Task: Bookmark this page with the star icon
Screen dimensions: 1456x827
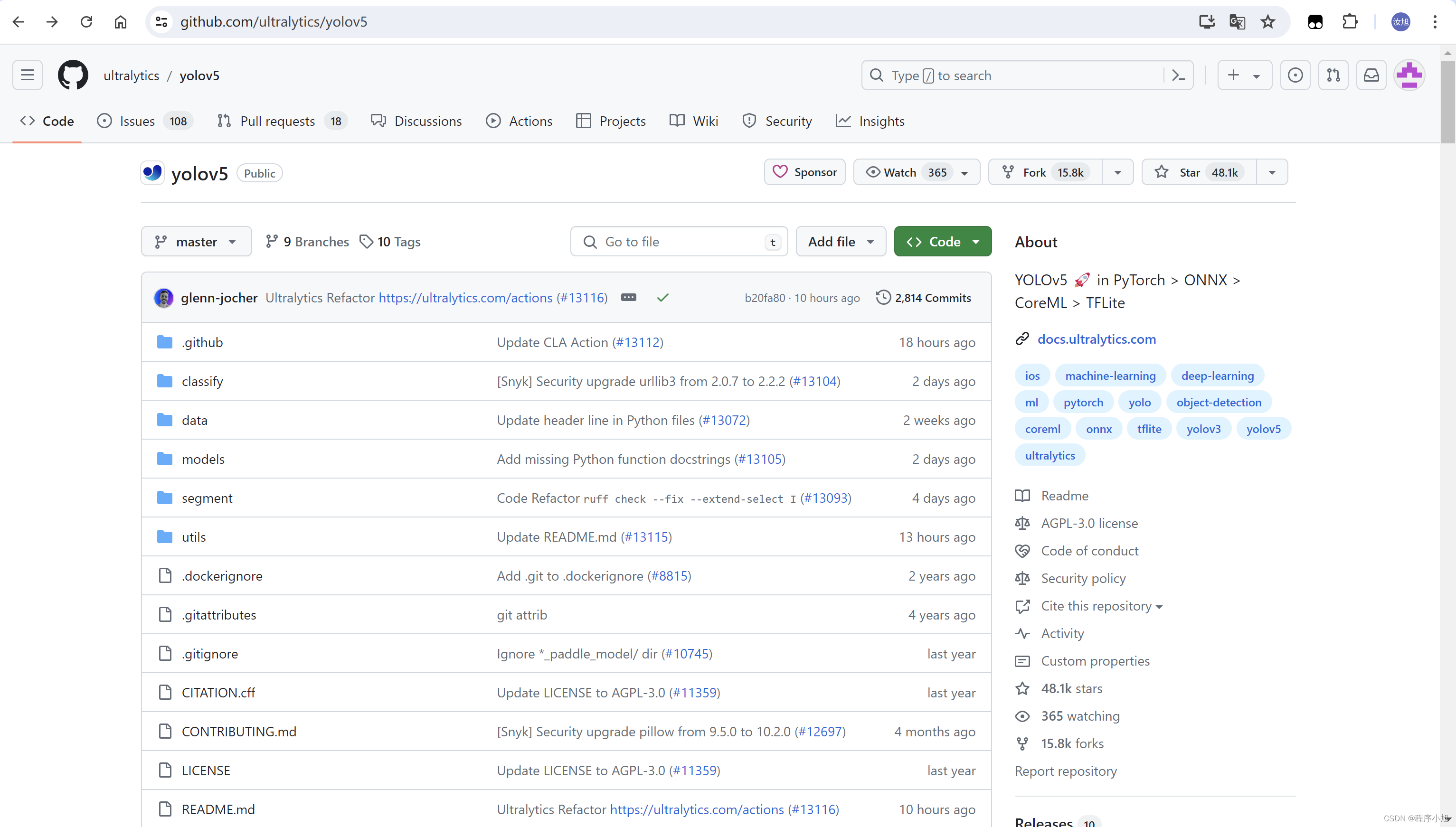Action: pos(1267,21)
